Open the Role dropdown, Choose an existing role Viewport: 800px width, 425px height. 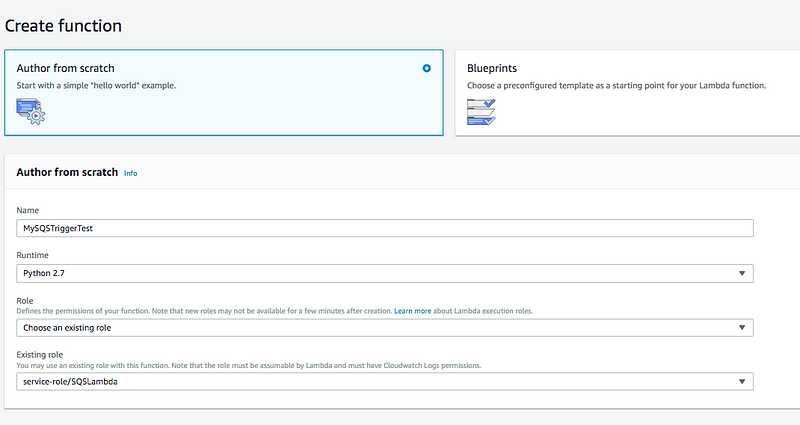click(x=385, y=328)
